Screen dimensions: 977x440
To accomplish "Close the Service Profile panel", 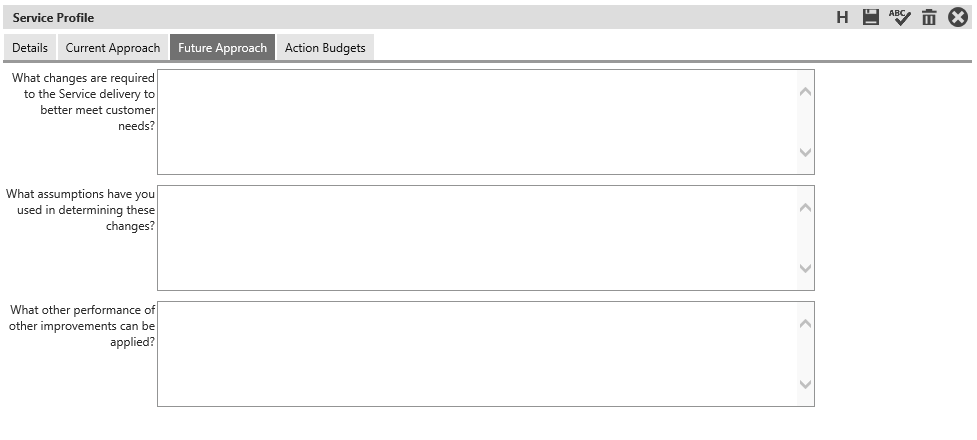I will [x=958, y=17].
